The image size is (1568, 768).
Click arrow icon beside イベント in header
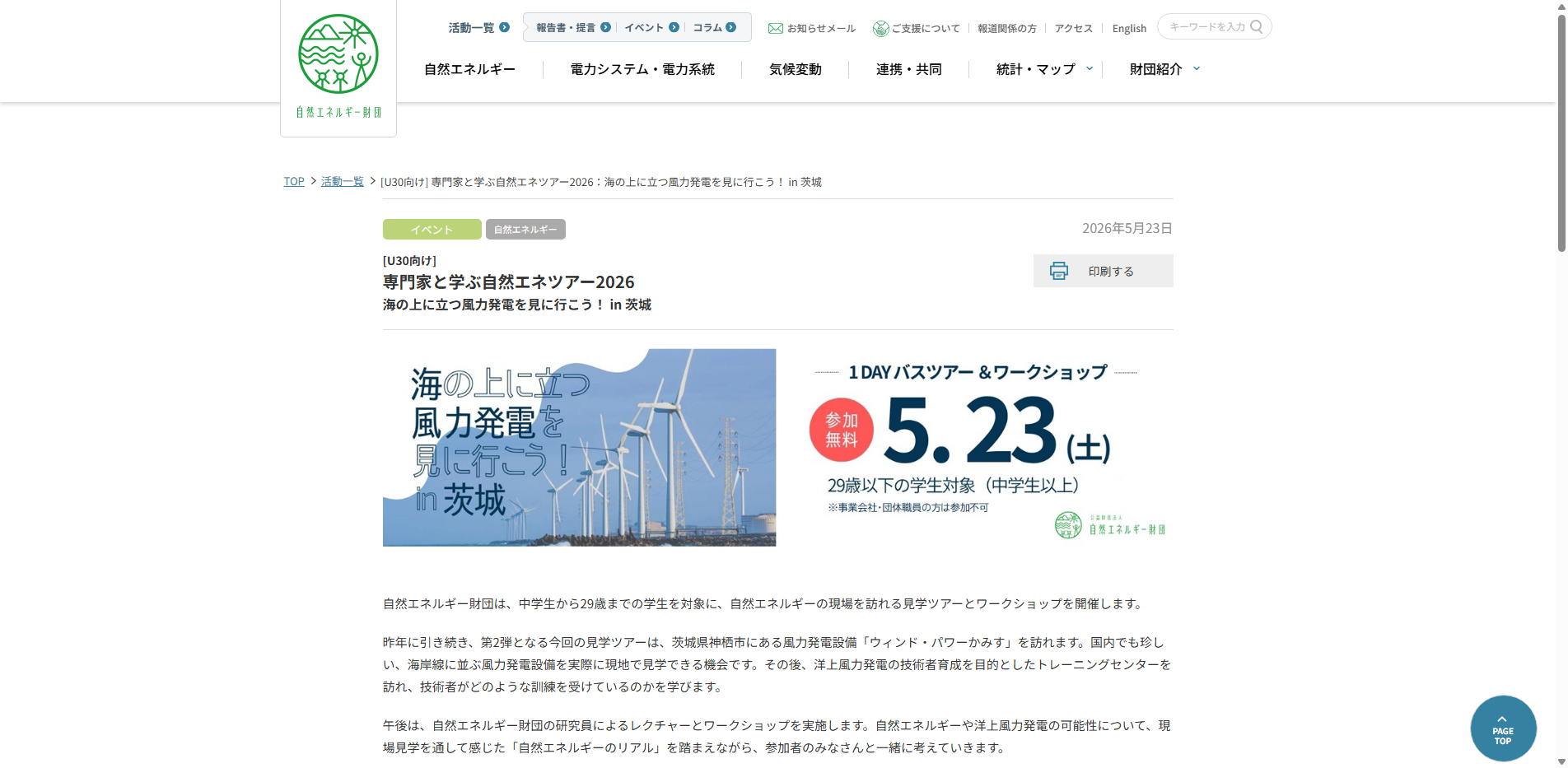[674, 27]
